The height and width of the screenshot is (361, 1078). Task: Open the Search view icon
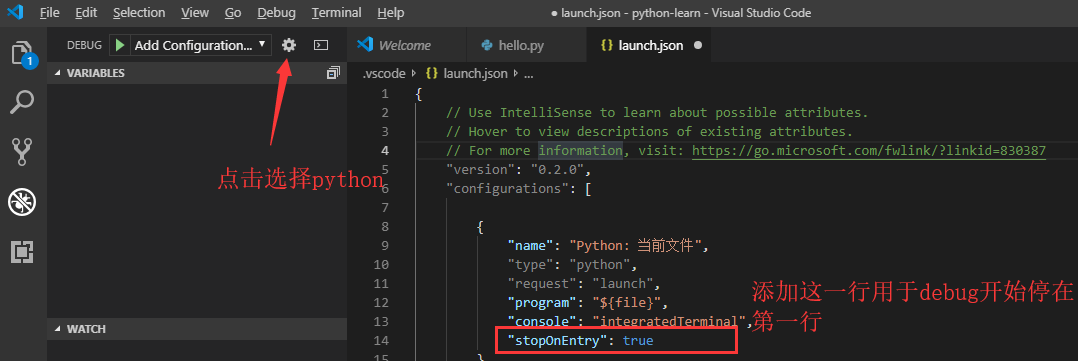tap(23, 103)
